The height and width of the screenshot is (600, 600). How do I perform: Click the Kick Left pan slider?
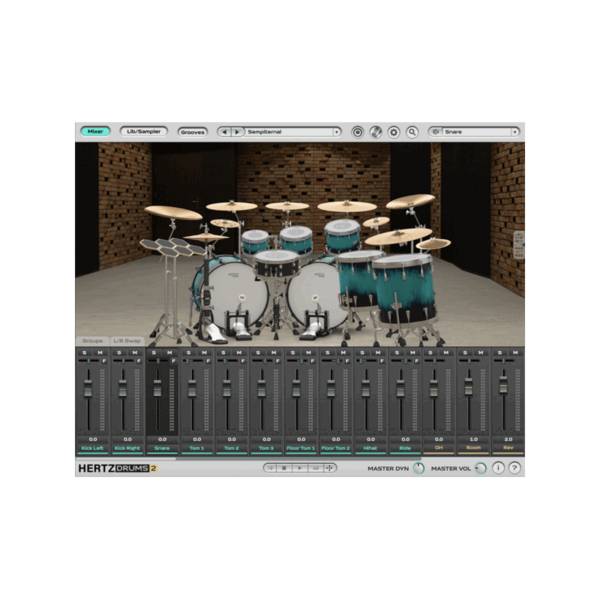pos(89,361)
